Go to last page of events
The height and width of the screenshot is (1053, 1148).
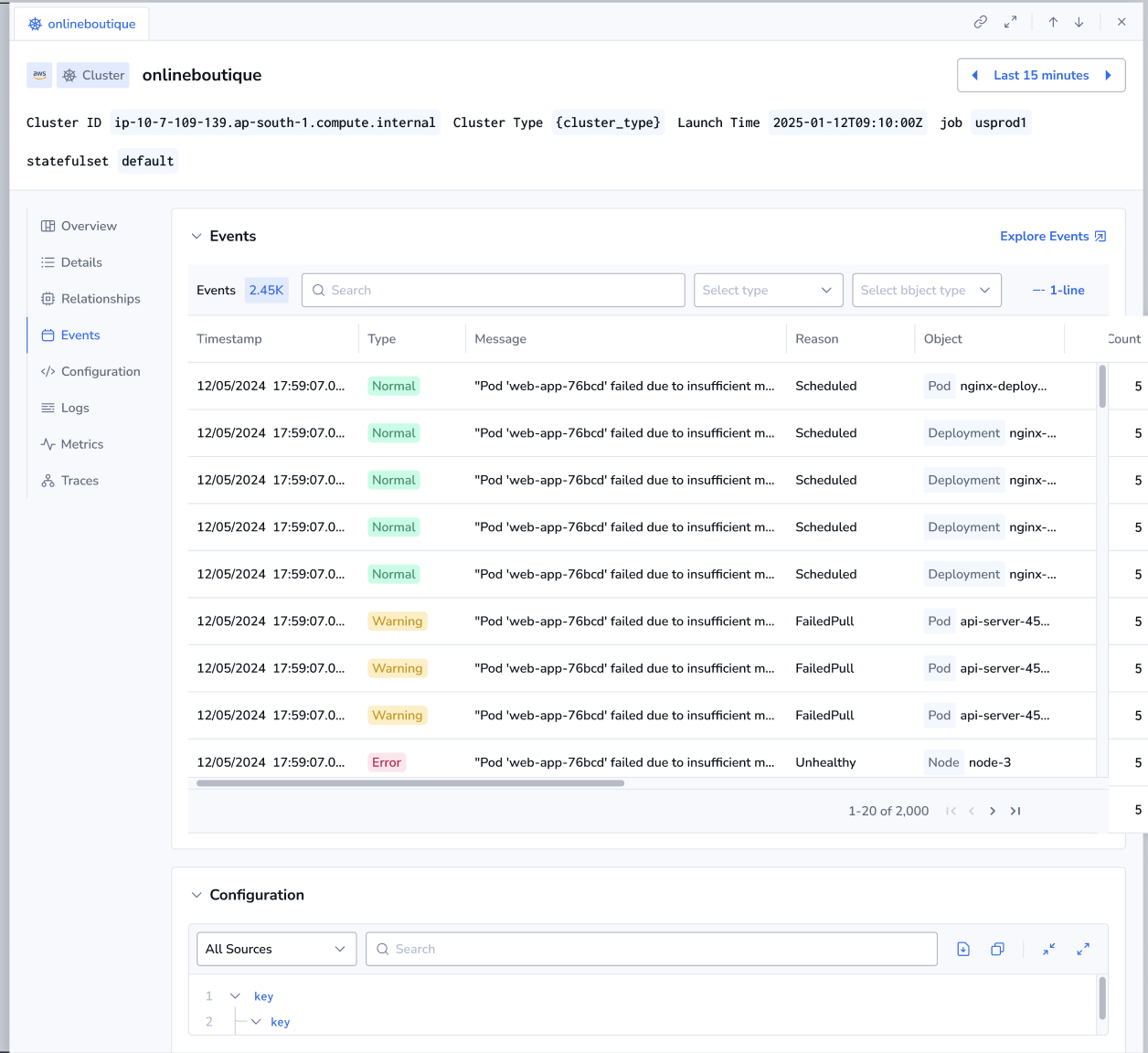coord(1015,811)
